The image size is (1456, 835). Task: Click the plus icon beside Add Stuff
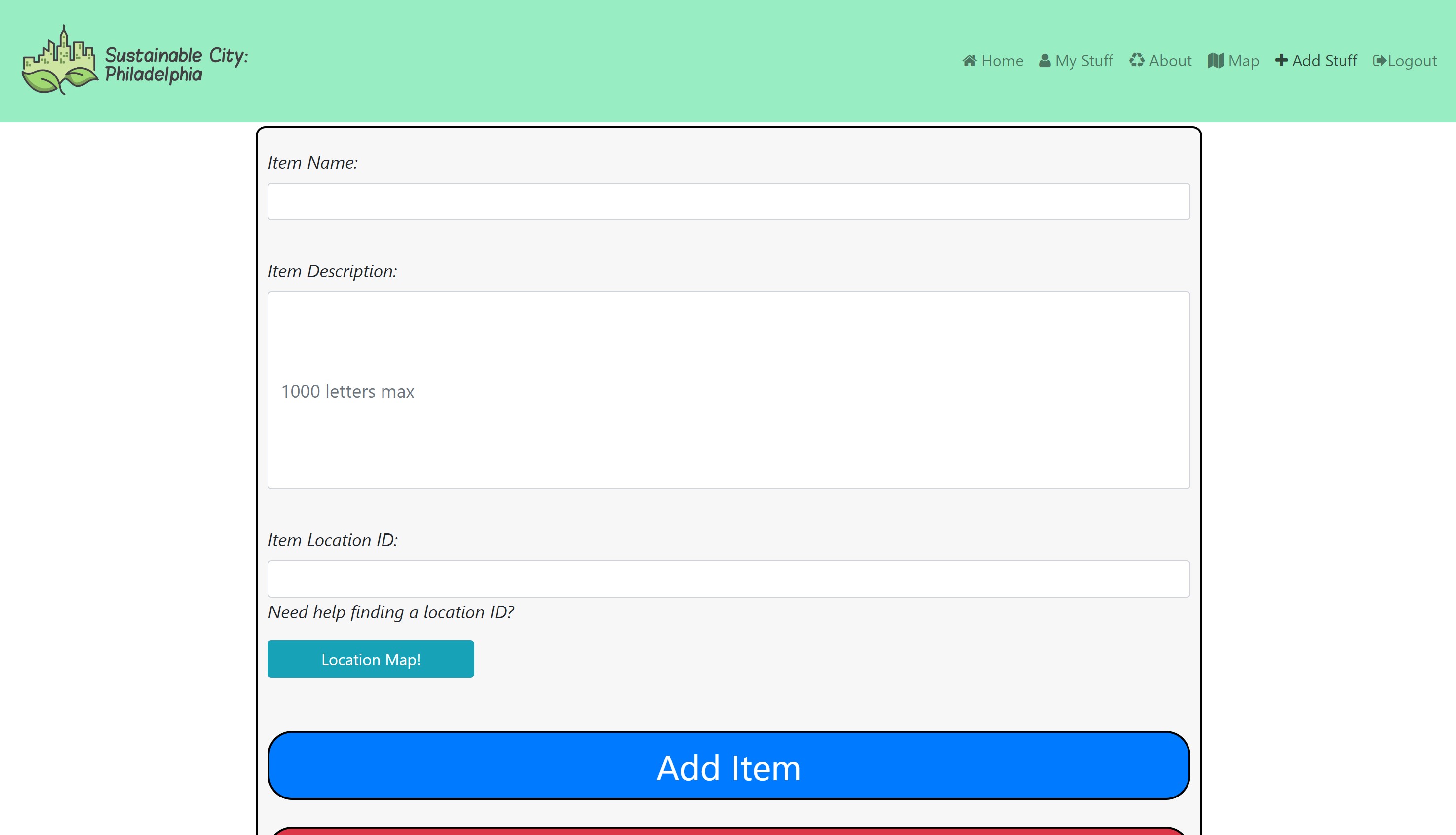point(1281,60)
